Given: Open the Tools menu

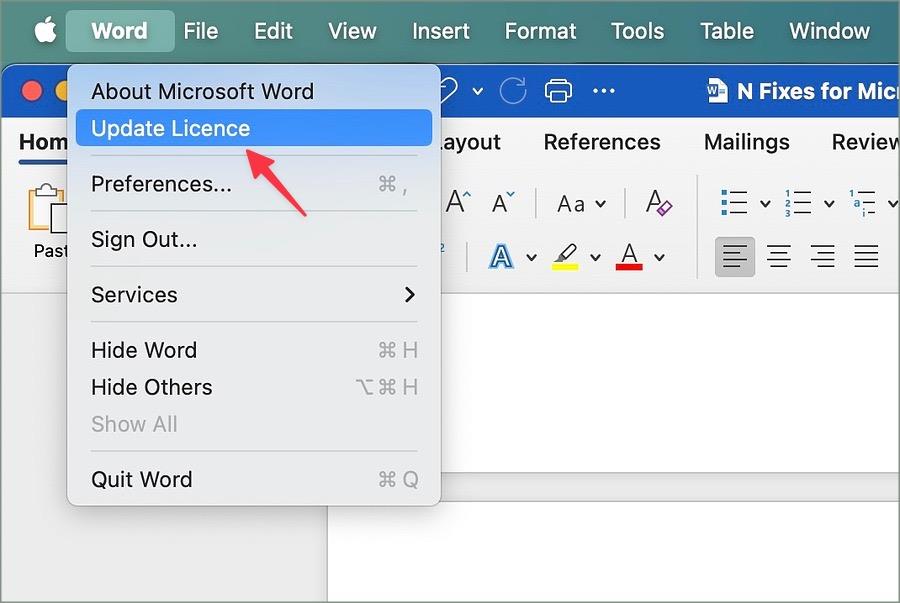Looking at the screenshot, I should tap(637, 31).
